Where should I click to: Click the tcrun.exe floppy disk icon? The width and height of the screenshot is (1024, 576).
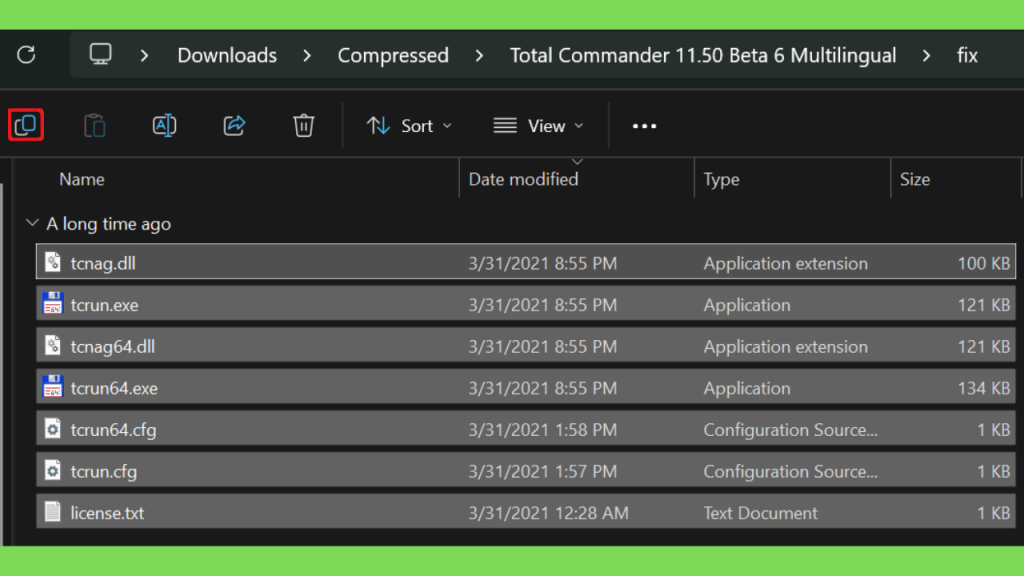[x=53, y=304]
